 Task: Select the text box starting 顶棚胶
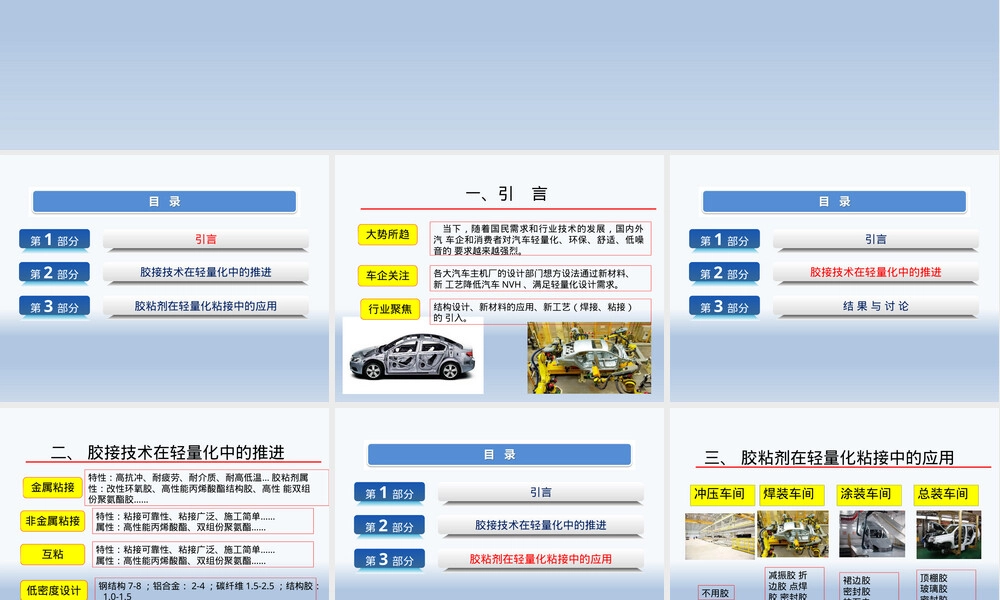coord(946,585)
